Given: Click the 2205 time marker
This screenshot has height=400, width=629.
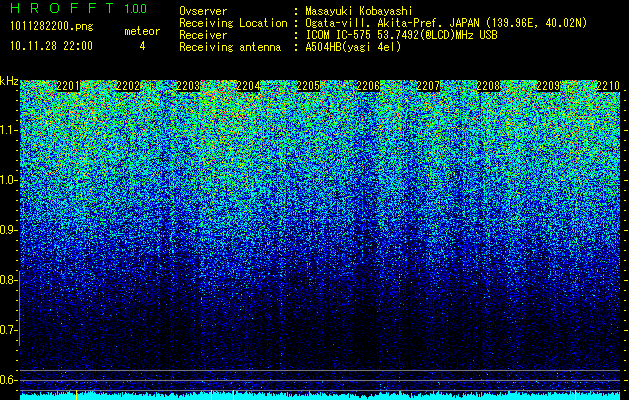Looking at the screenshot, I should click(308, 86).
